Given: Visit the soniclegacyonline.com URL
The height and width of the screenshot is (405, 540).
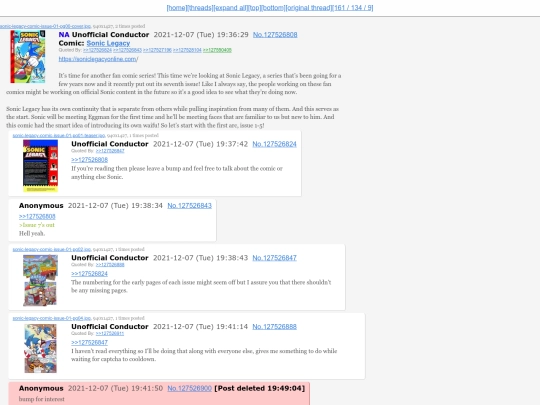Looking at the screenshot, I should (x=98, y=59).
